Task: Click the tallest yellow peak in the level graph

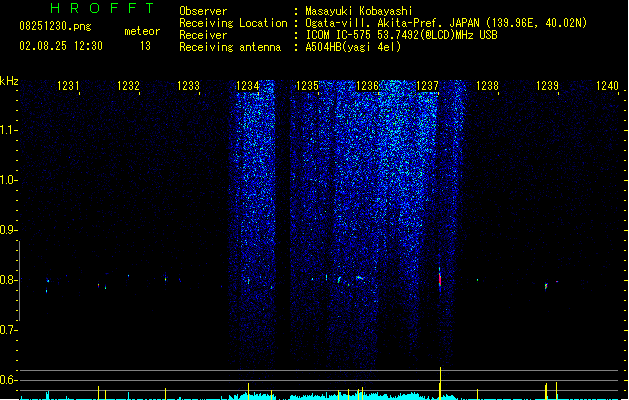Action: [x=440, y=382]
